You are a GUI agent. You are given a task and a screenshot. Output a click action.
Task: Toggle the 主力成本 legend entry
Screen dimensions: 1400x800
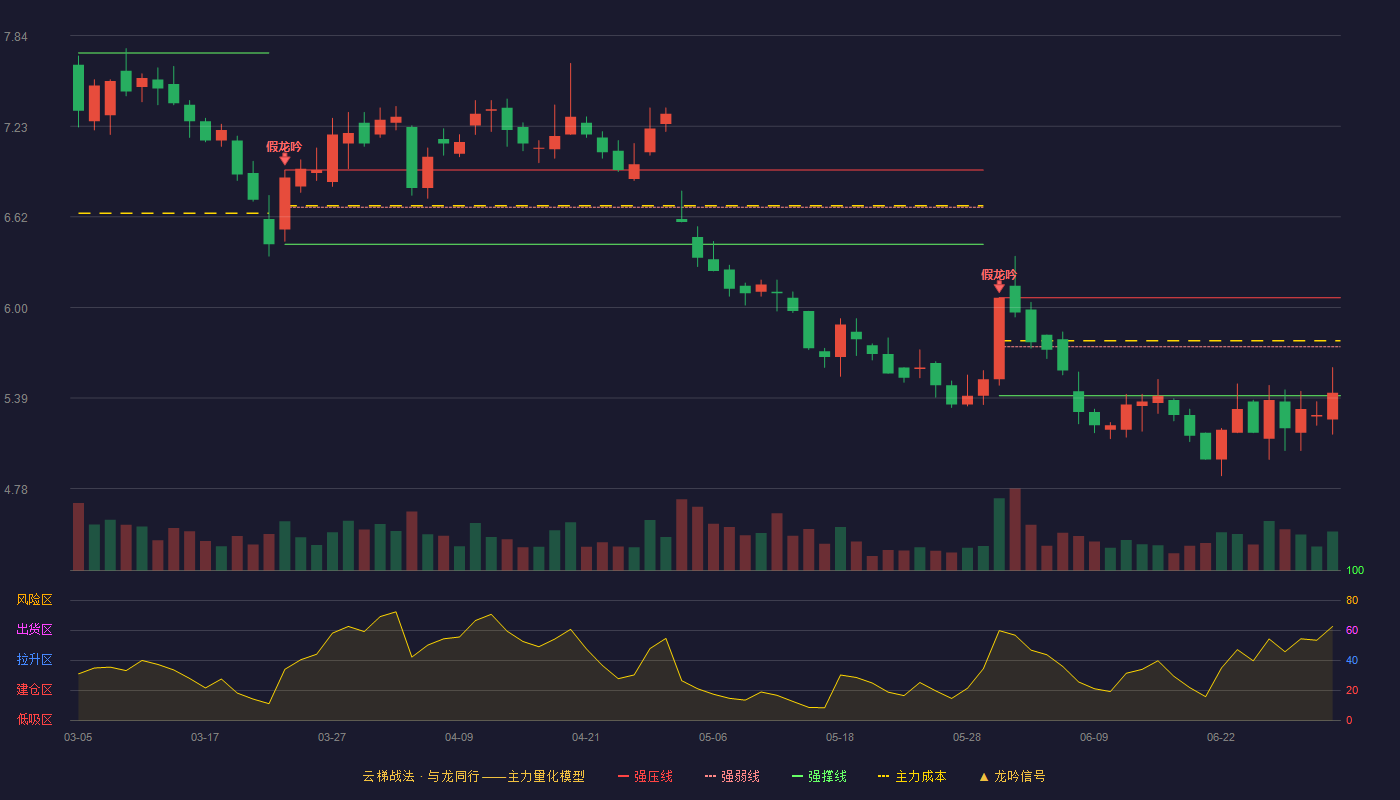click(912, 776)
